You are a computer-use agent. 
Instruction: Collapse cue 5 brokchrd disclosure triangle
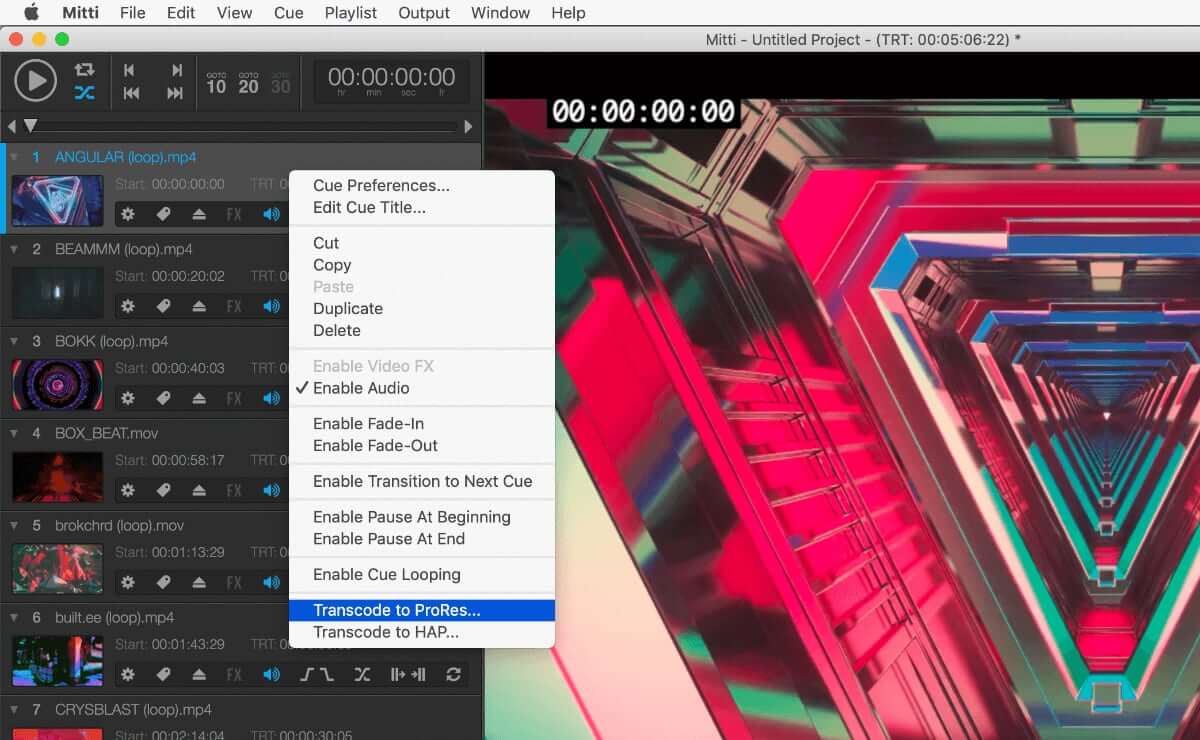14,525
